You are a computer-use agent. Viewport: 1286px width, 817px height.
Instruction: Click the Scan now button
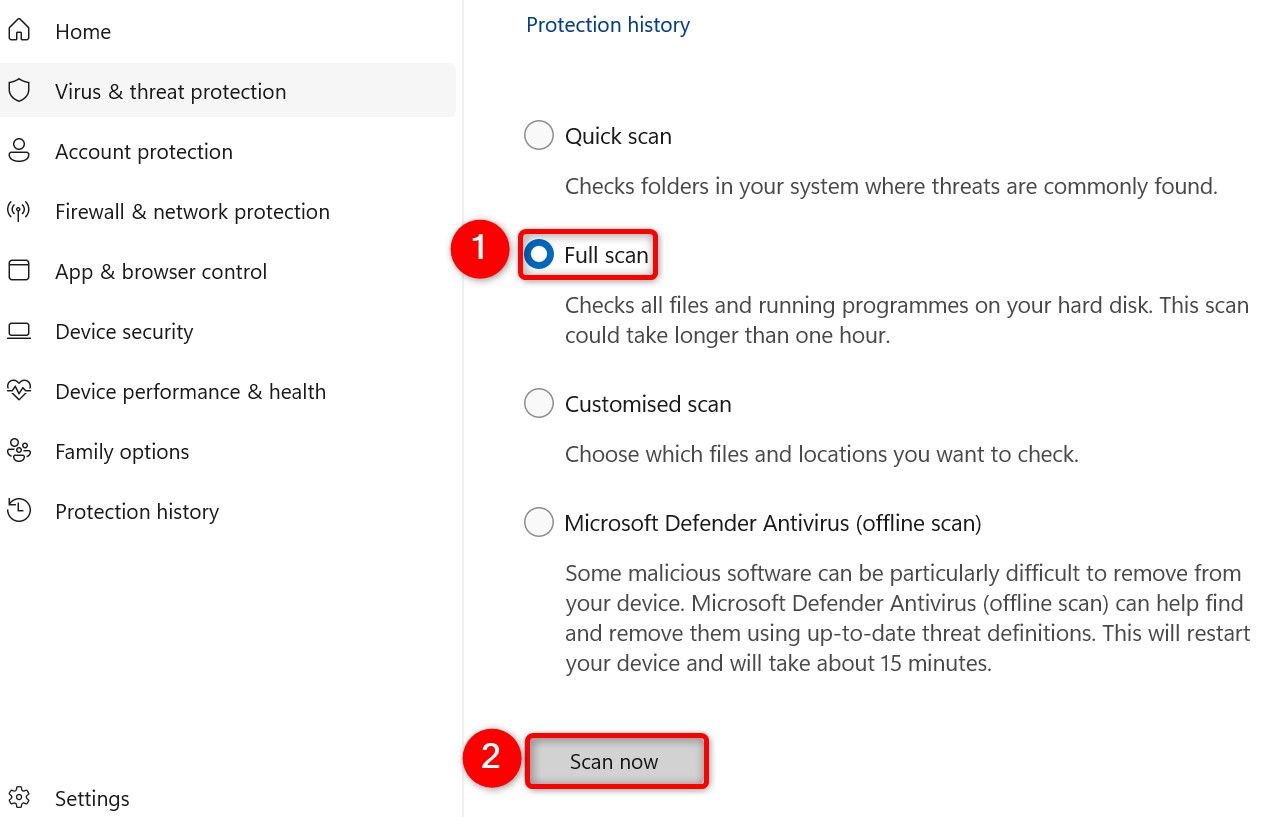(x=614, y=760)
